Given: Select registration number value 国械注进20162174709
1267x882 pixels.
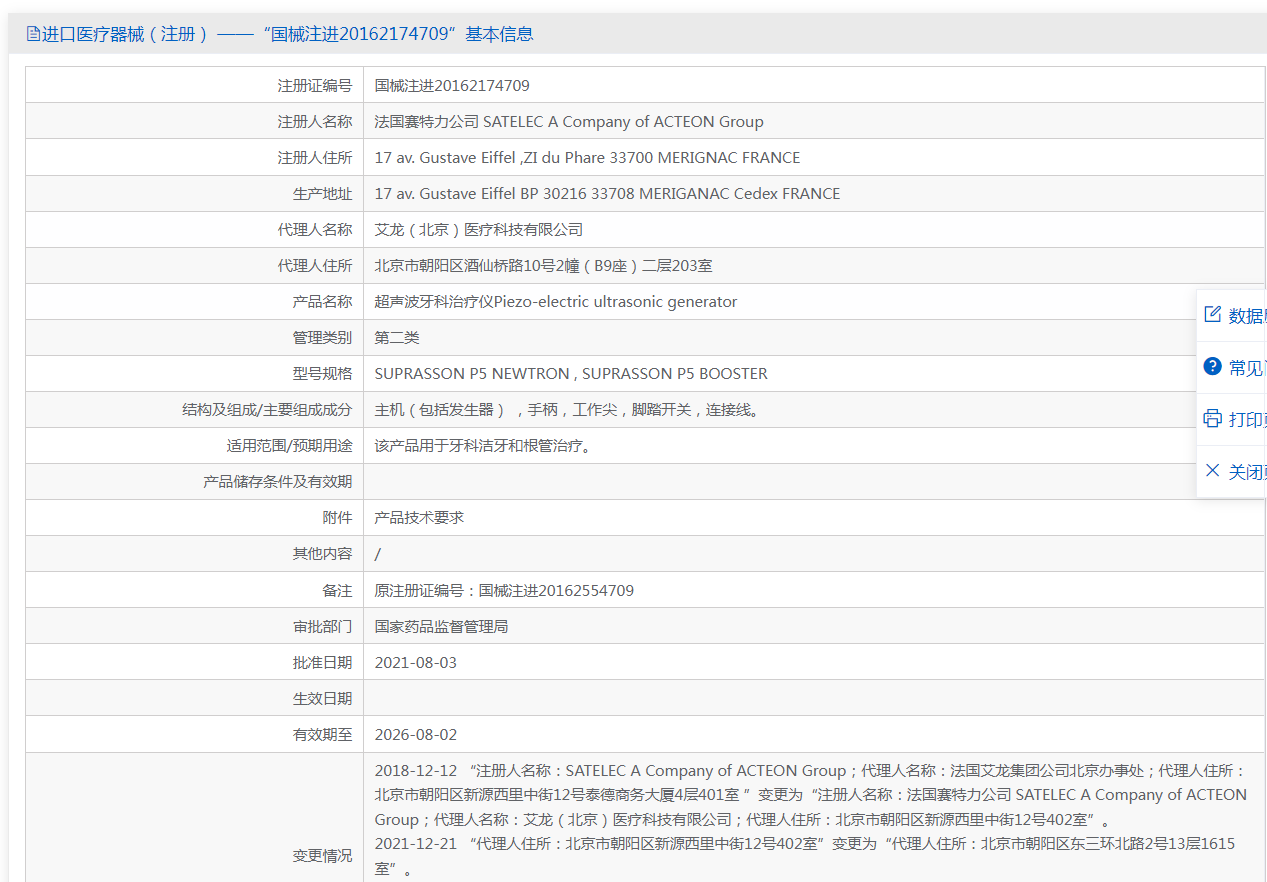Looking at the screenshot, I should (452, 86).
